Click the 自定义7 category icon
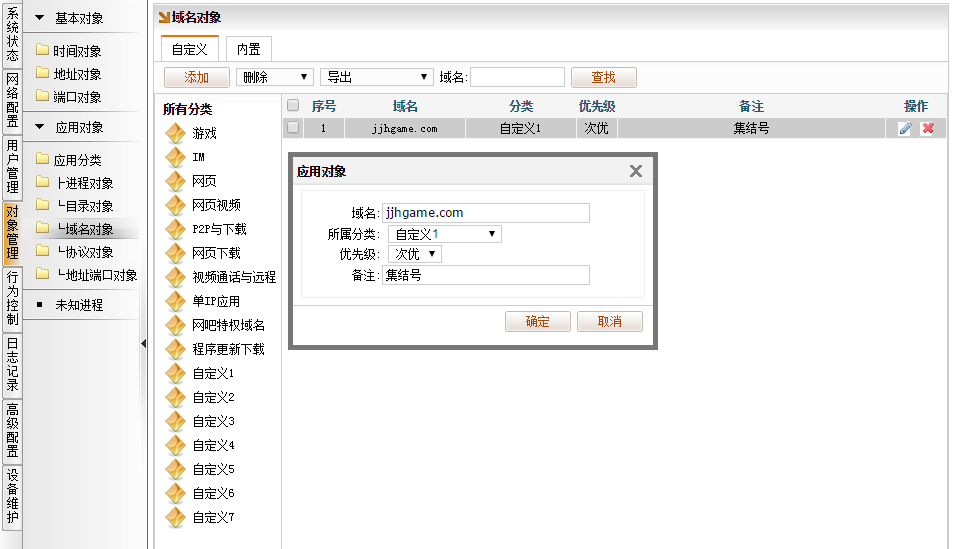The width and height of the screenshot is (953, 549). click(x=176, y=517)
